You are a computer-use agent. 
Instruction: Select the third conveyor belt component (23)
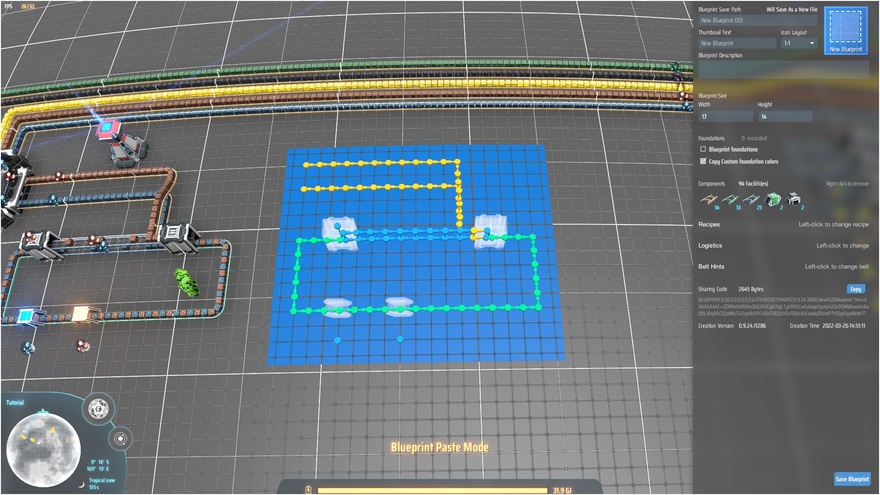coord(751,199)
